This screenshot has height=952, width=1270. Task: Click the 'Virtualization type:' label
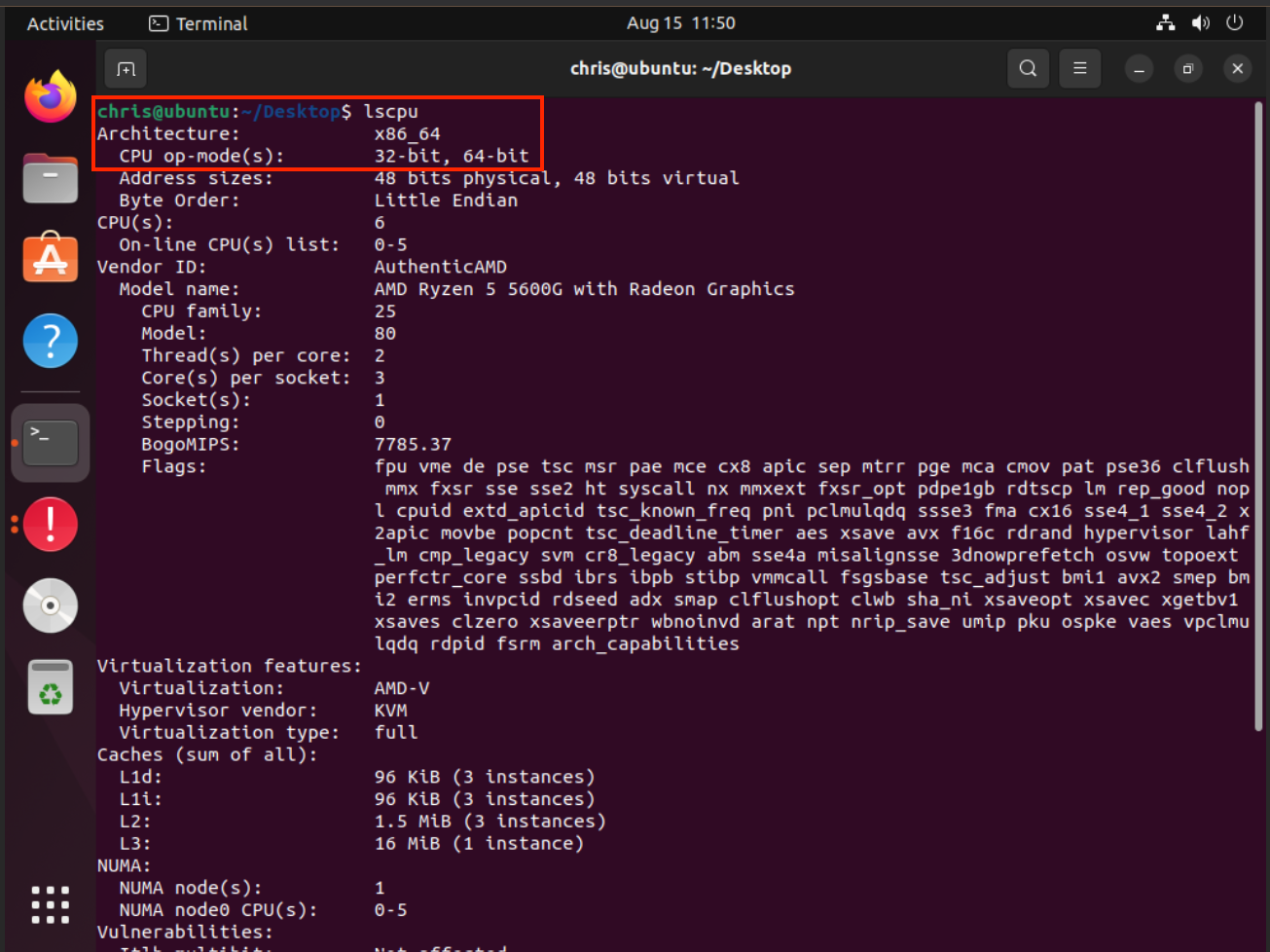pyautogui.click(x=230, y=733)
